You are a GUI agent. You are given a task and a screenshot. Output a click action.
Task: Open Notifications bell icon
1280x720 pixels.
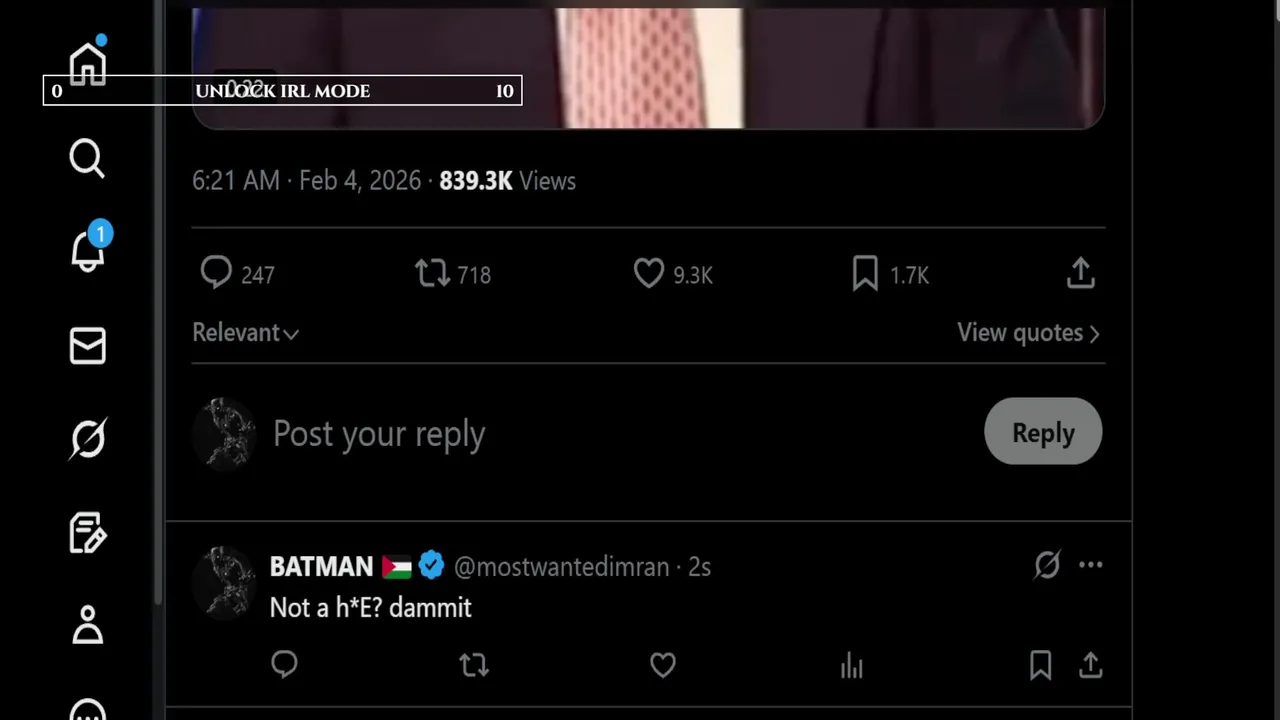tap(88, 250)
